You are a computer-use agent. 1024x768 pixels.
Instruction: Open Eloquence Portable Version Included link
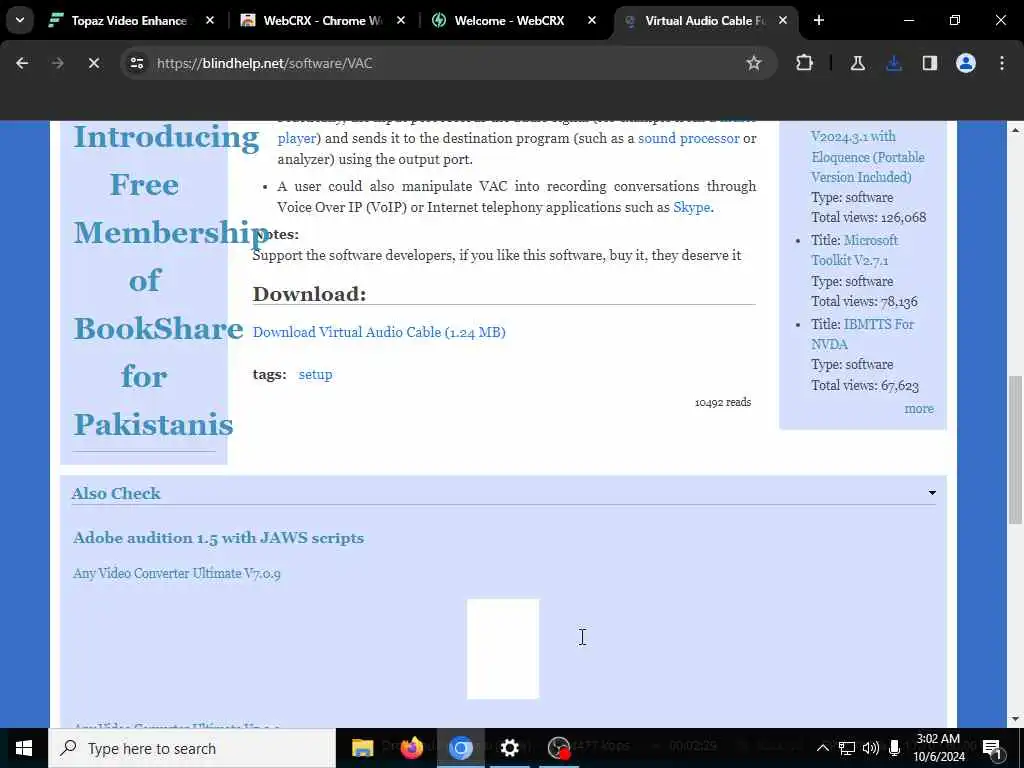[868, 157]
